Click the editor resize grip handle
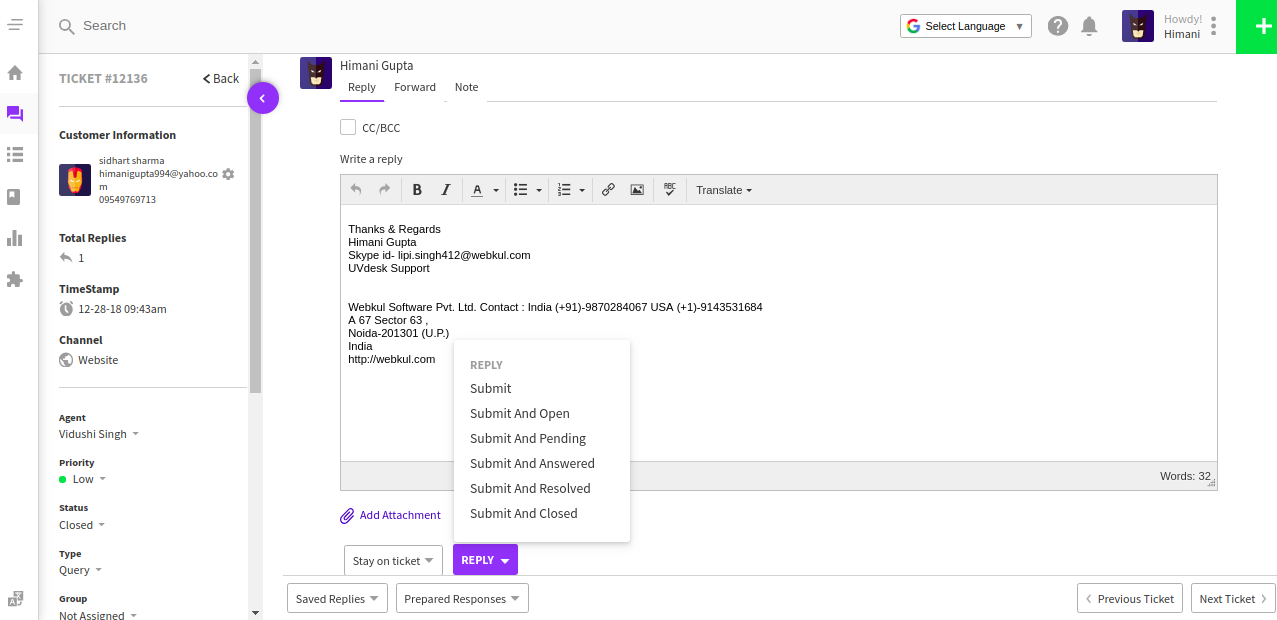The image size is (1277, 620). (x=1211, y=483)
